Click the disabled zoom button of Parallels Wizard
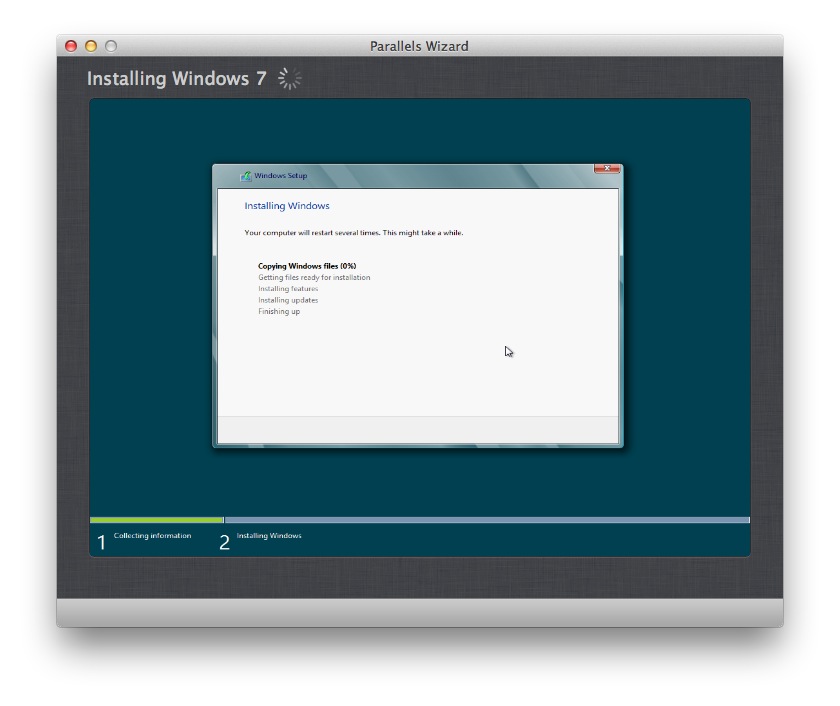Image resolution: width=840 pixels, height=706 pixels. point(111,46)
